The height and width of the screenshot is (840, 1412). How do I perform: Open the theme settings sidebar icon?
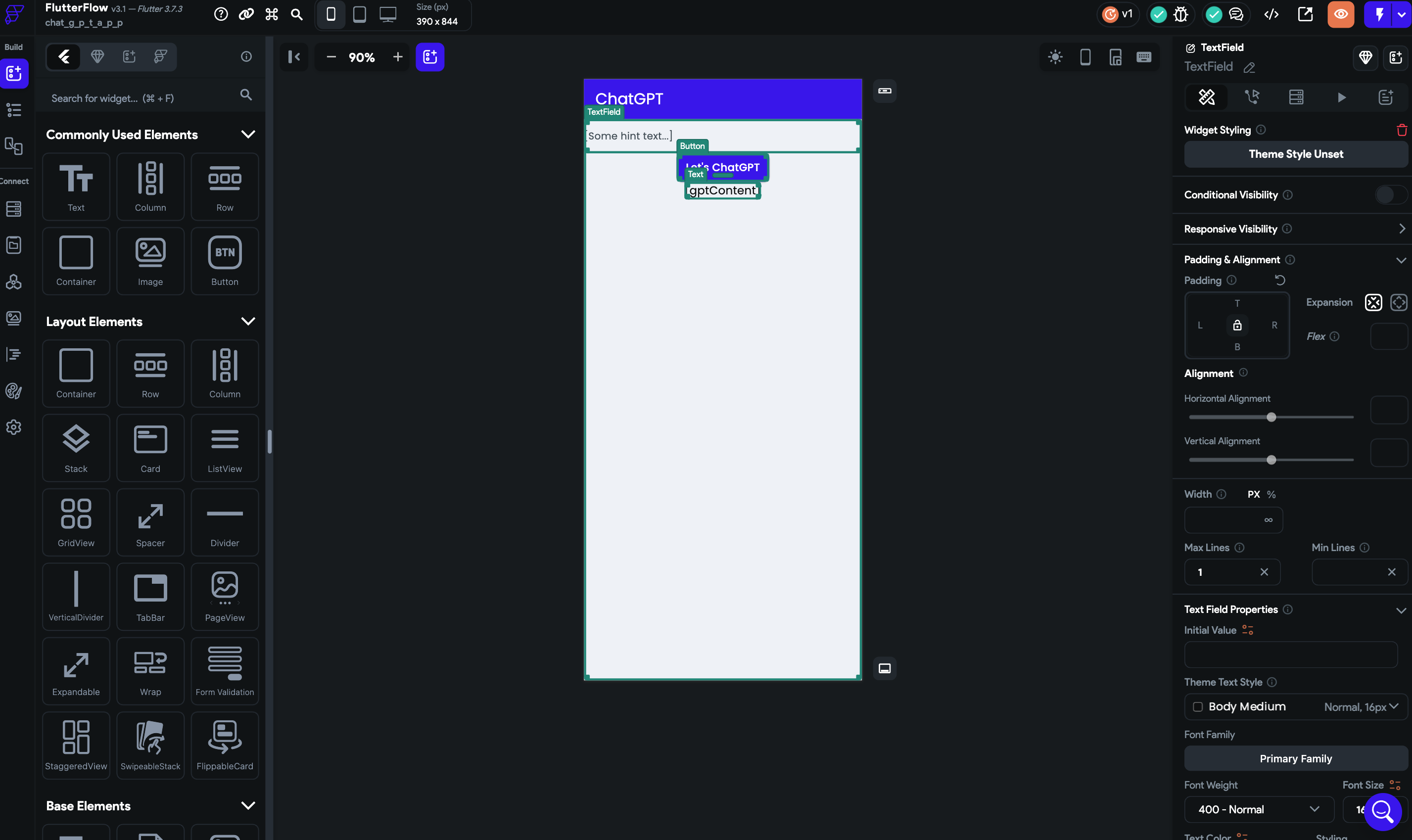point(13,391)
